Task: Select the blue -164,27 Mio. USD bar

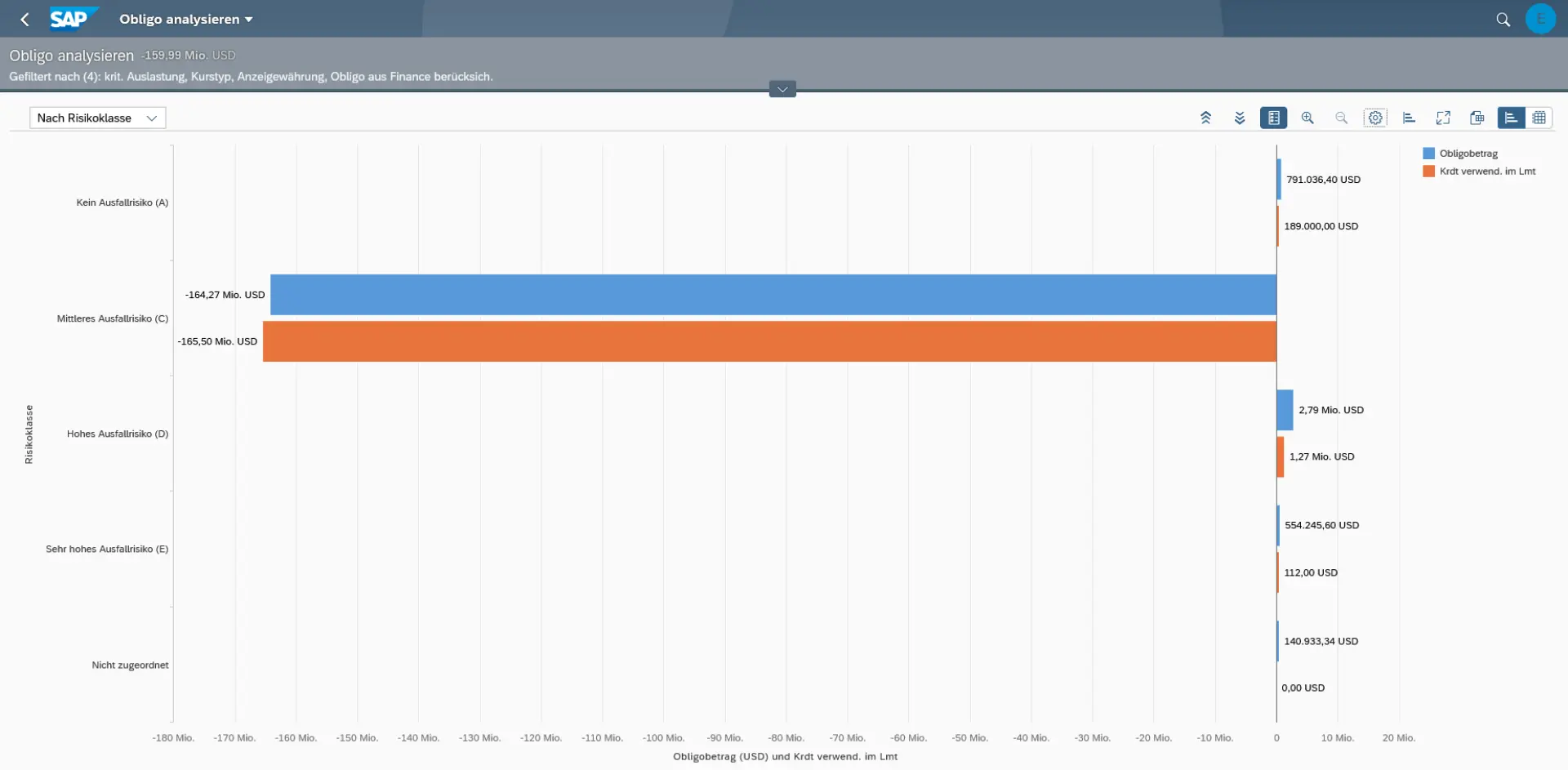Action: (x=773, y=295)
